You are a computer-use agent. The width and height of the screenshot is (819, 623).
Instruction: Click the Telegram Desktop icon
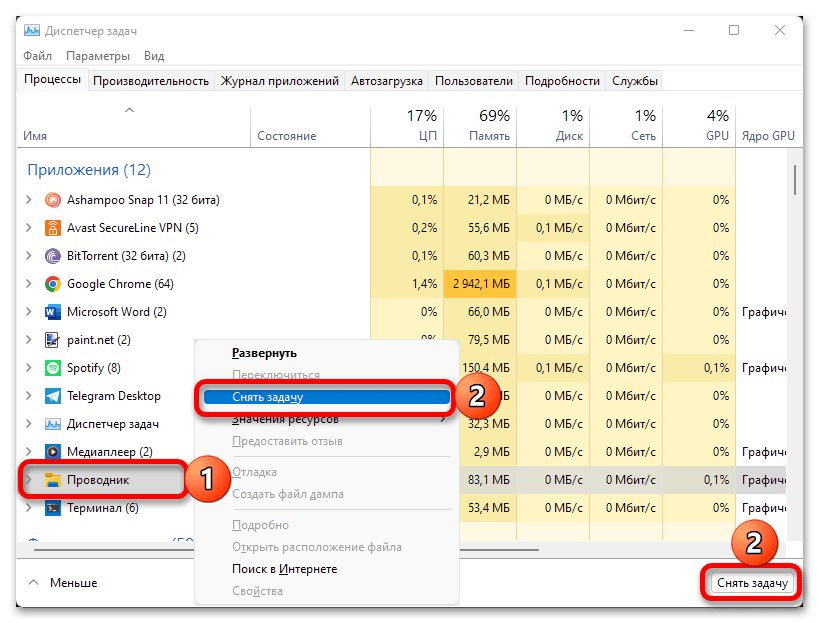(x=53, y=396)
